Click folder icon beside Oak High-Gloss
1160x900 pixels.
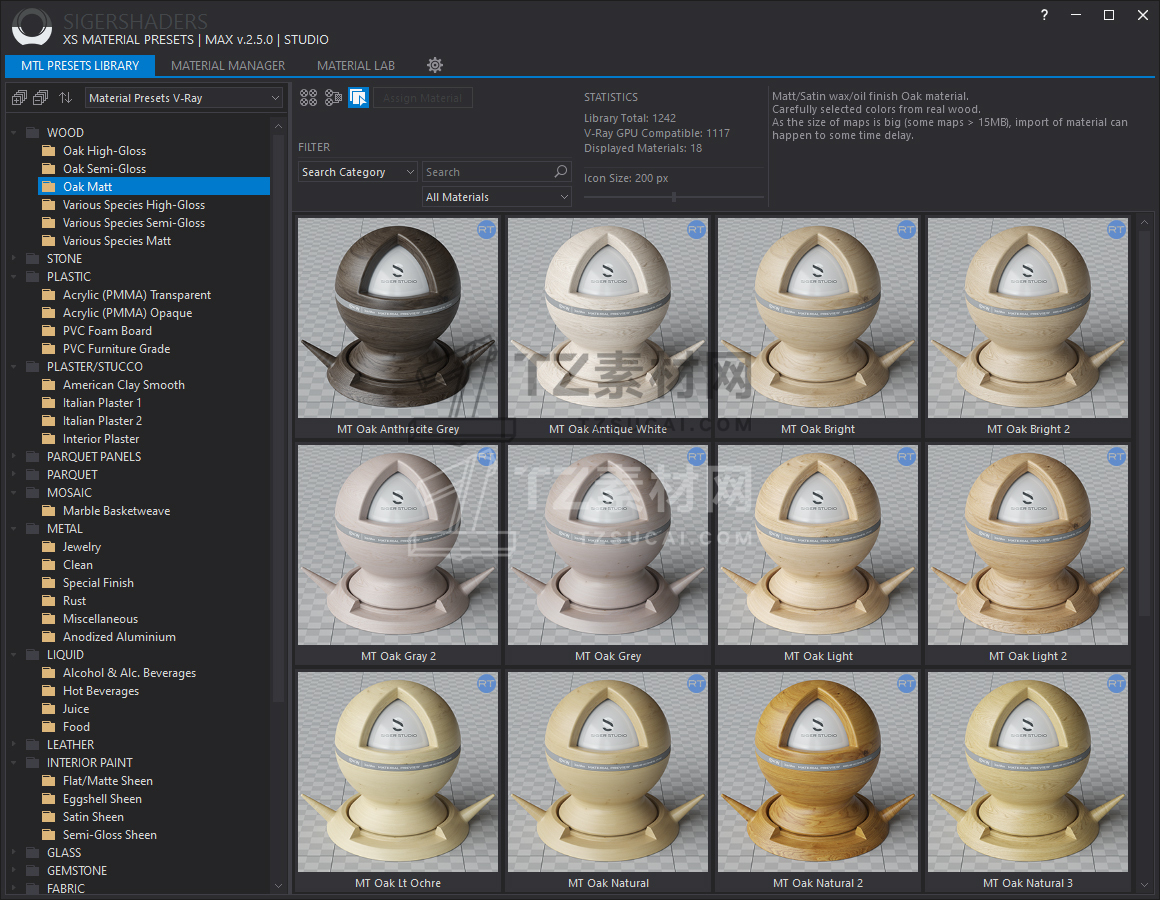pyautogui.click(x=49, y=151)
